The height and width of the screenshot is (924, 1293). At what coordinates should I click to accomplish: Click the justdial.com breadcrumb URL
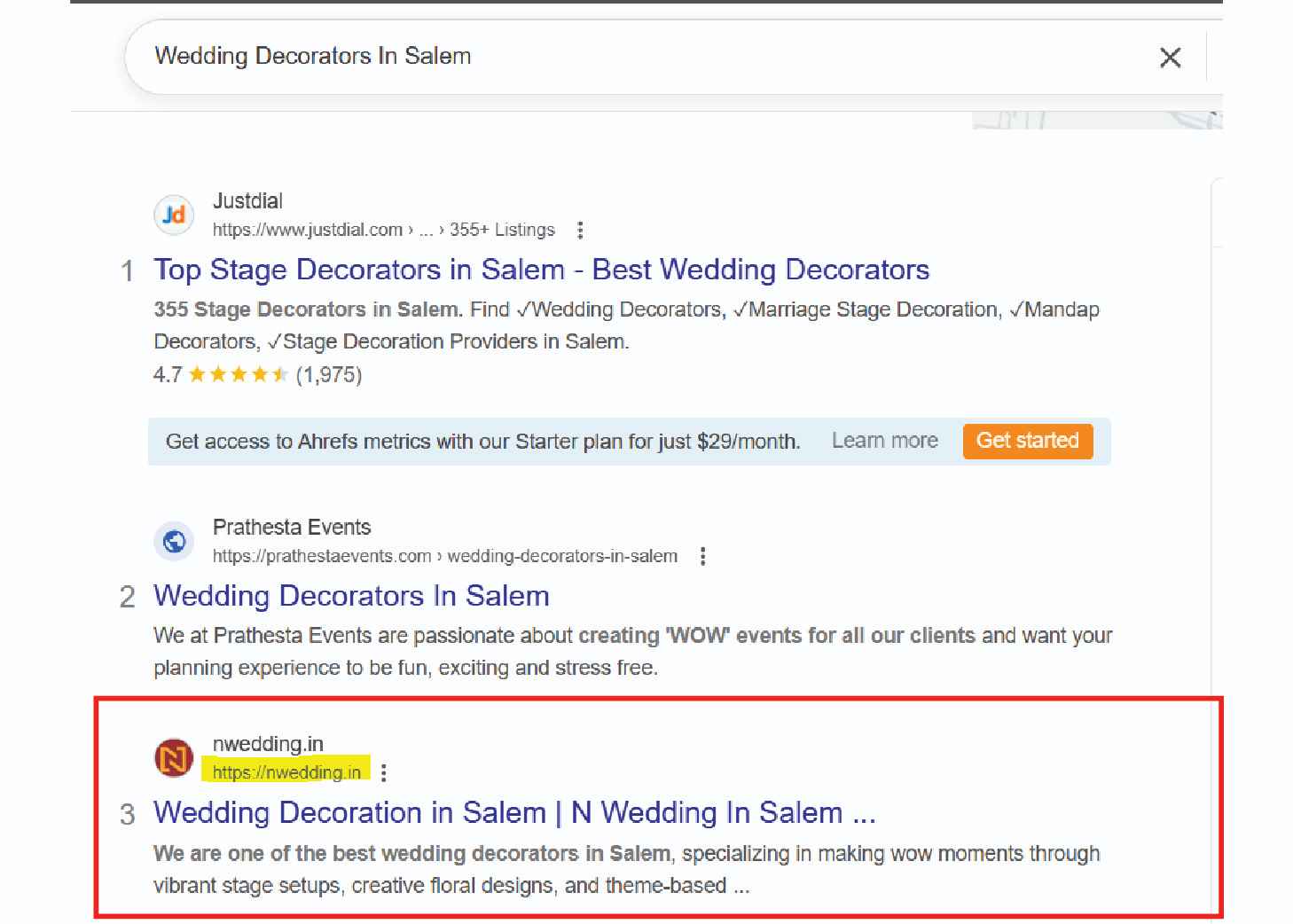307,231
